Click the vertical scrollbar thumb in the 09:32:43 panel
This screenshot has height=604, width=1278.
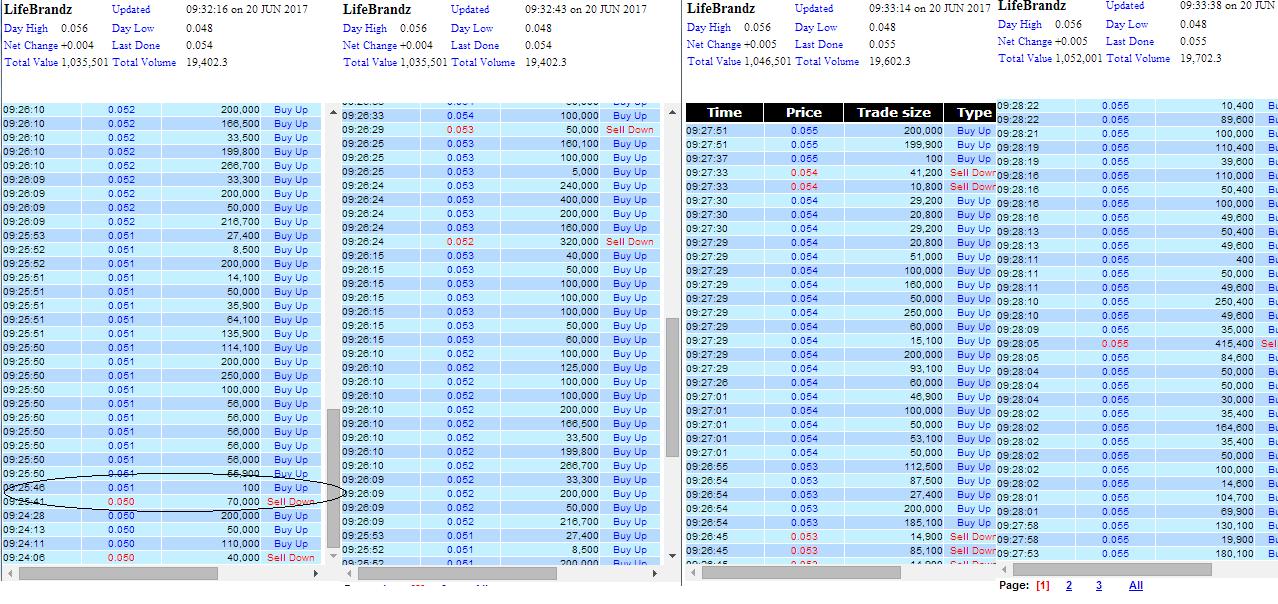click(672, 388)
